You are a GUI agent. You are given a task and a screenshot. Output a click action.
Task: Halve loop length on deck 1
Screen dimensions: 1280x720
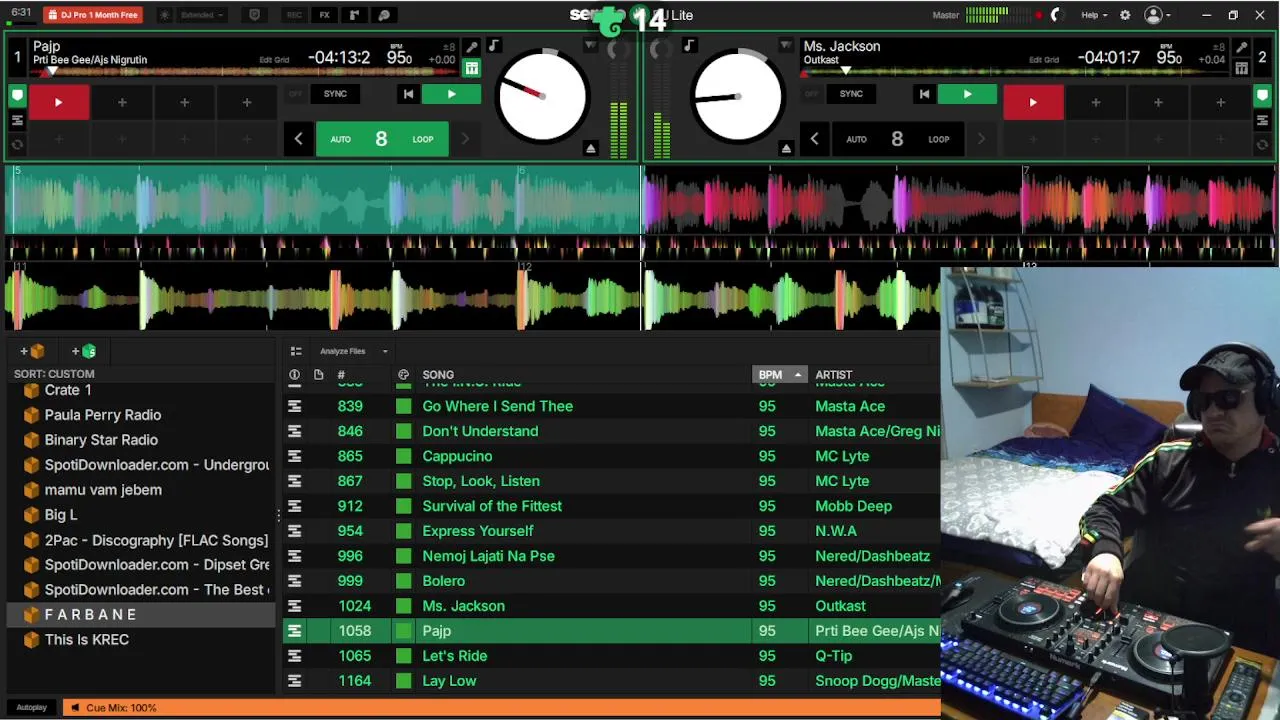tap(298, 139)
